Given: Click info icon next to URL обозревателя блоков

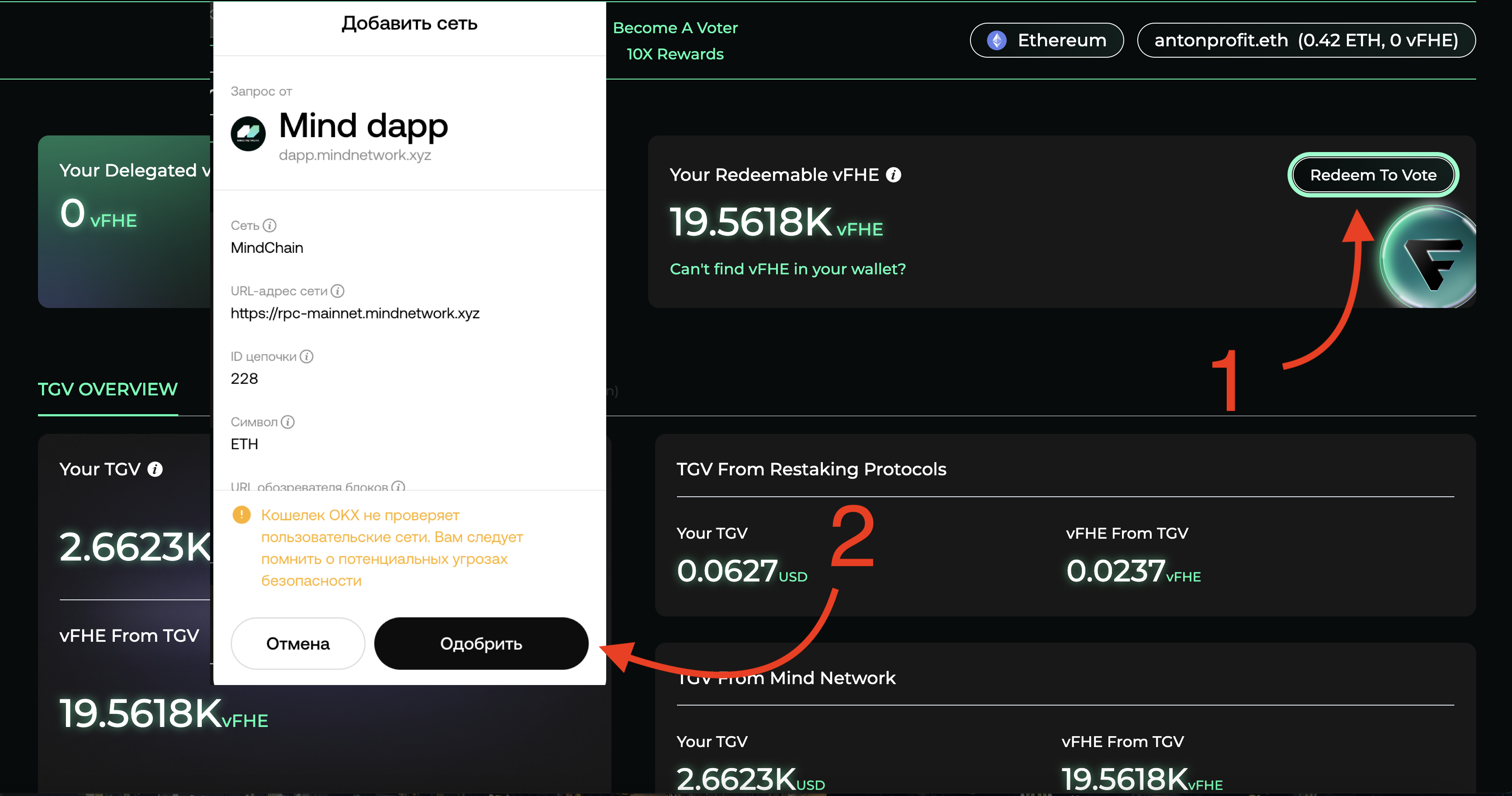Looking at the screenshot, I should [399, 486].
